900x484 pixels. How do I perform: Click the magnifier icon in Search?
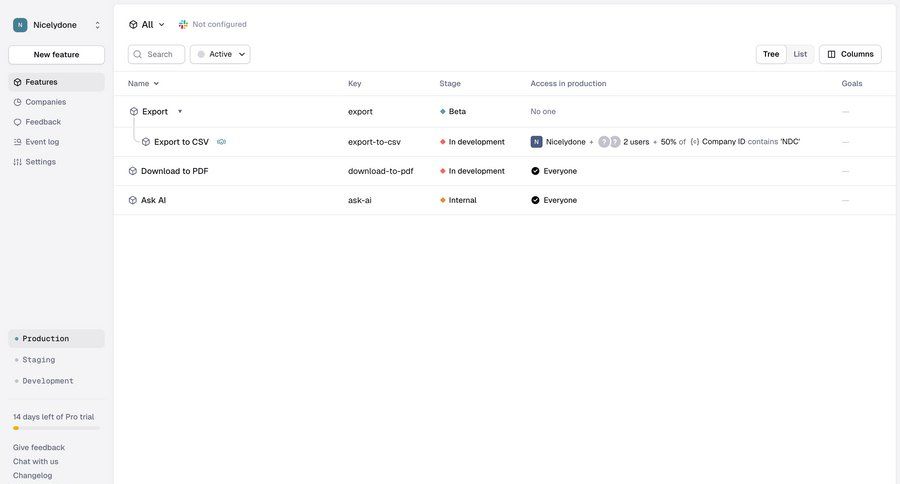(x=138, y=54)
